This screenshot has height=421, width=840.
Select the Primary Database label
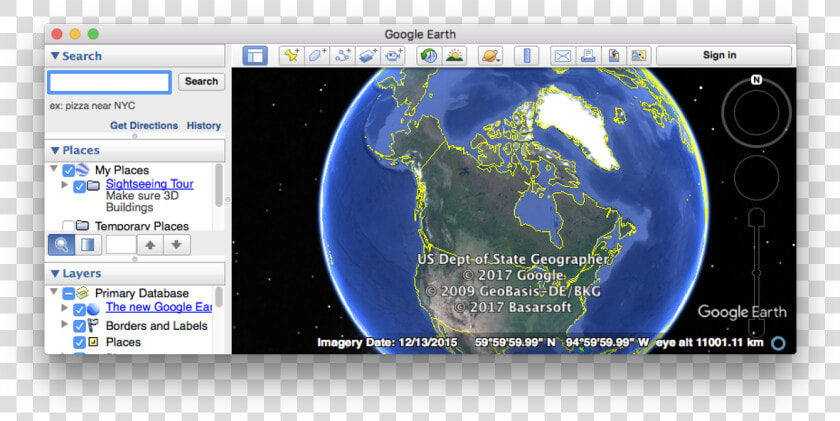(x=142, y=294)
